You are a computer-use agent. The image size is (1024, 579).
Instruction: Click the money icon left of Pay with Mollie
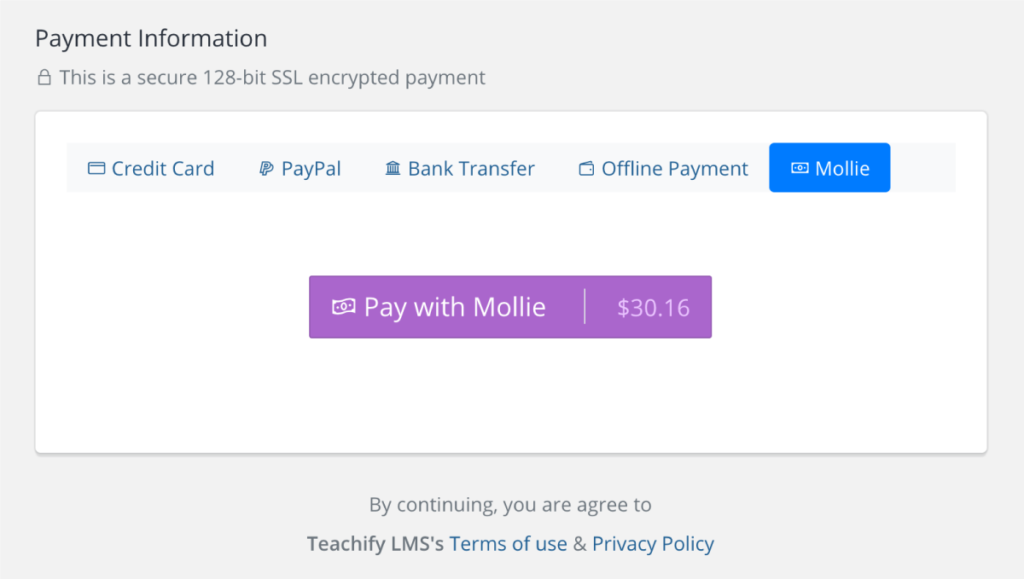click(347, 307)
